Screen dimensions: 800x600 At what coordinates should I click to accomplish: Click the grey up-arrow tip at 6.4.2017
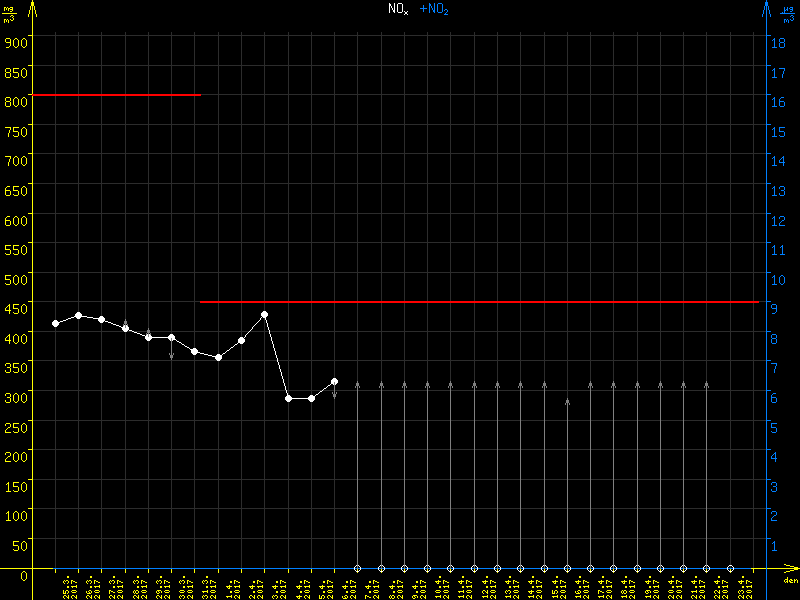358,383
